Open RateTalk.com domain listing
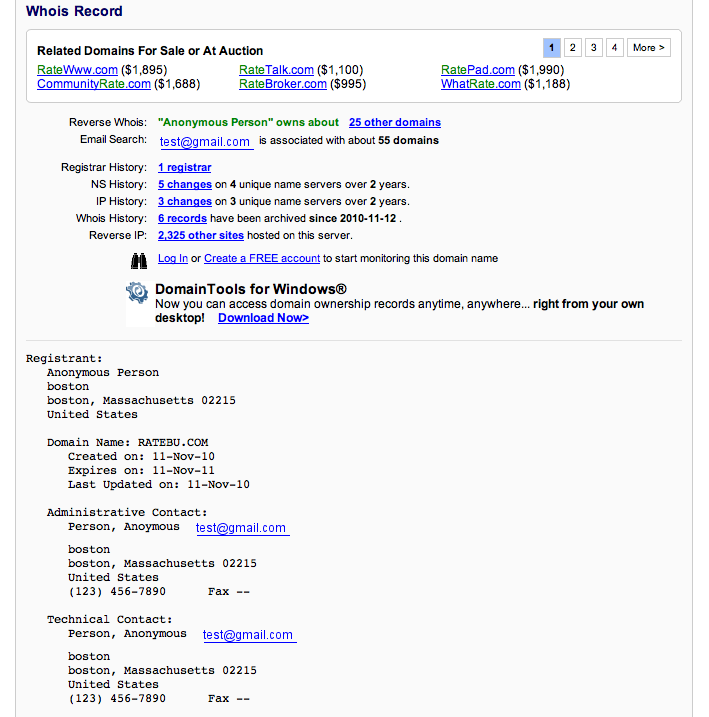 (276, 70)
